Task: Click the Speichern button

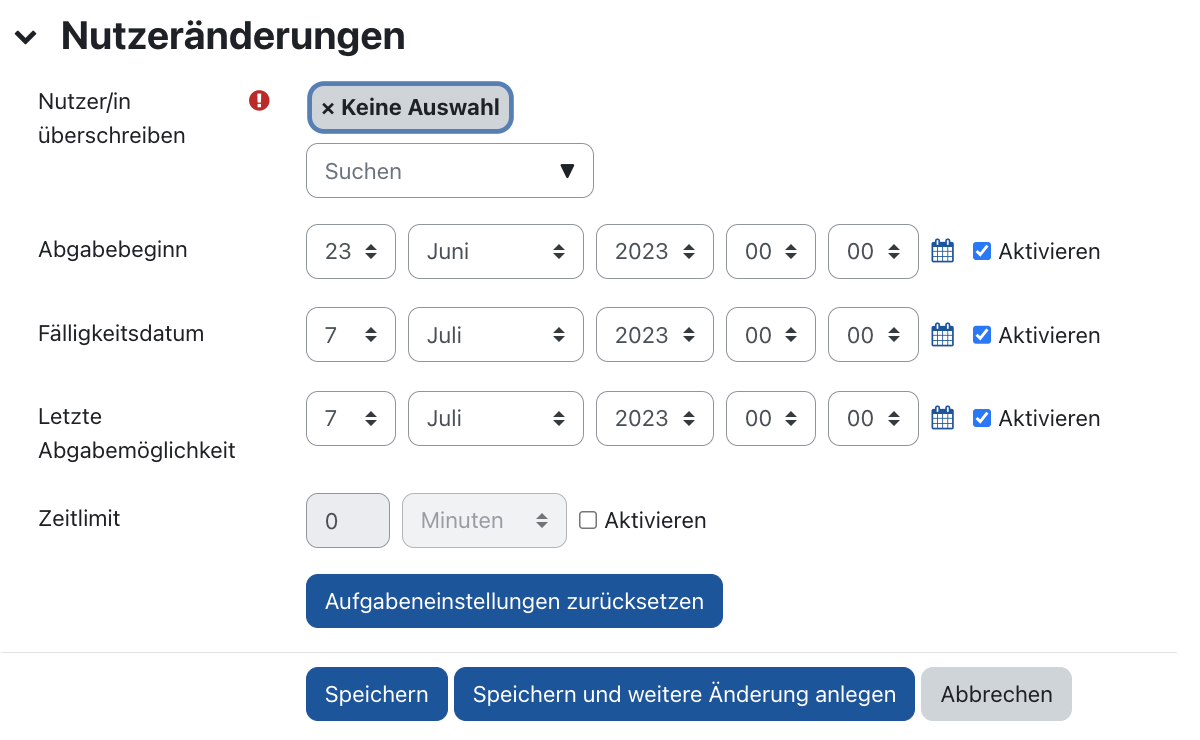Action: 376,693
